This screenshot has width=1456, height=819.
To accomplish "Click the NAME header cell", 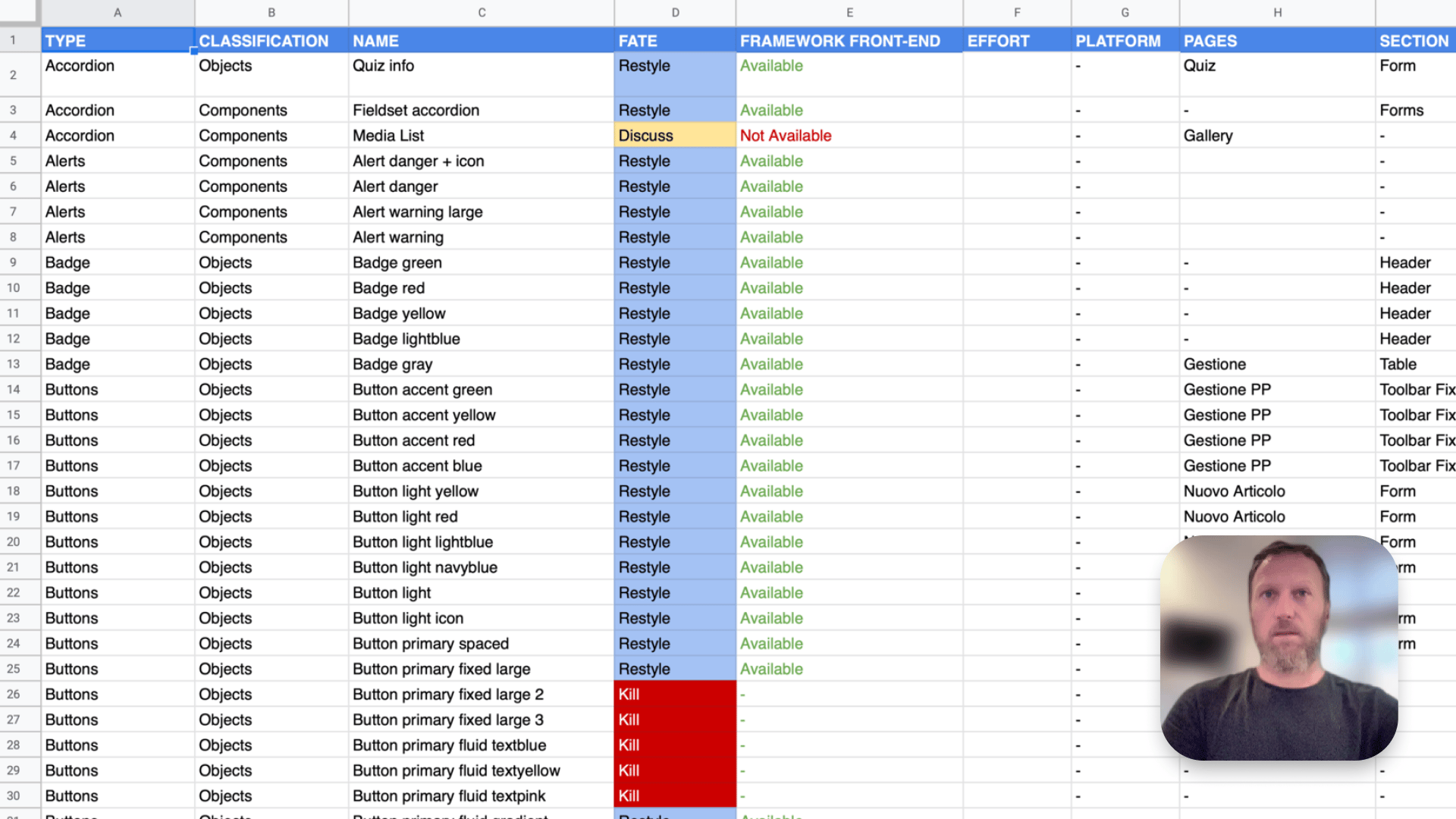I will [482, 41].
